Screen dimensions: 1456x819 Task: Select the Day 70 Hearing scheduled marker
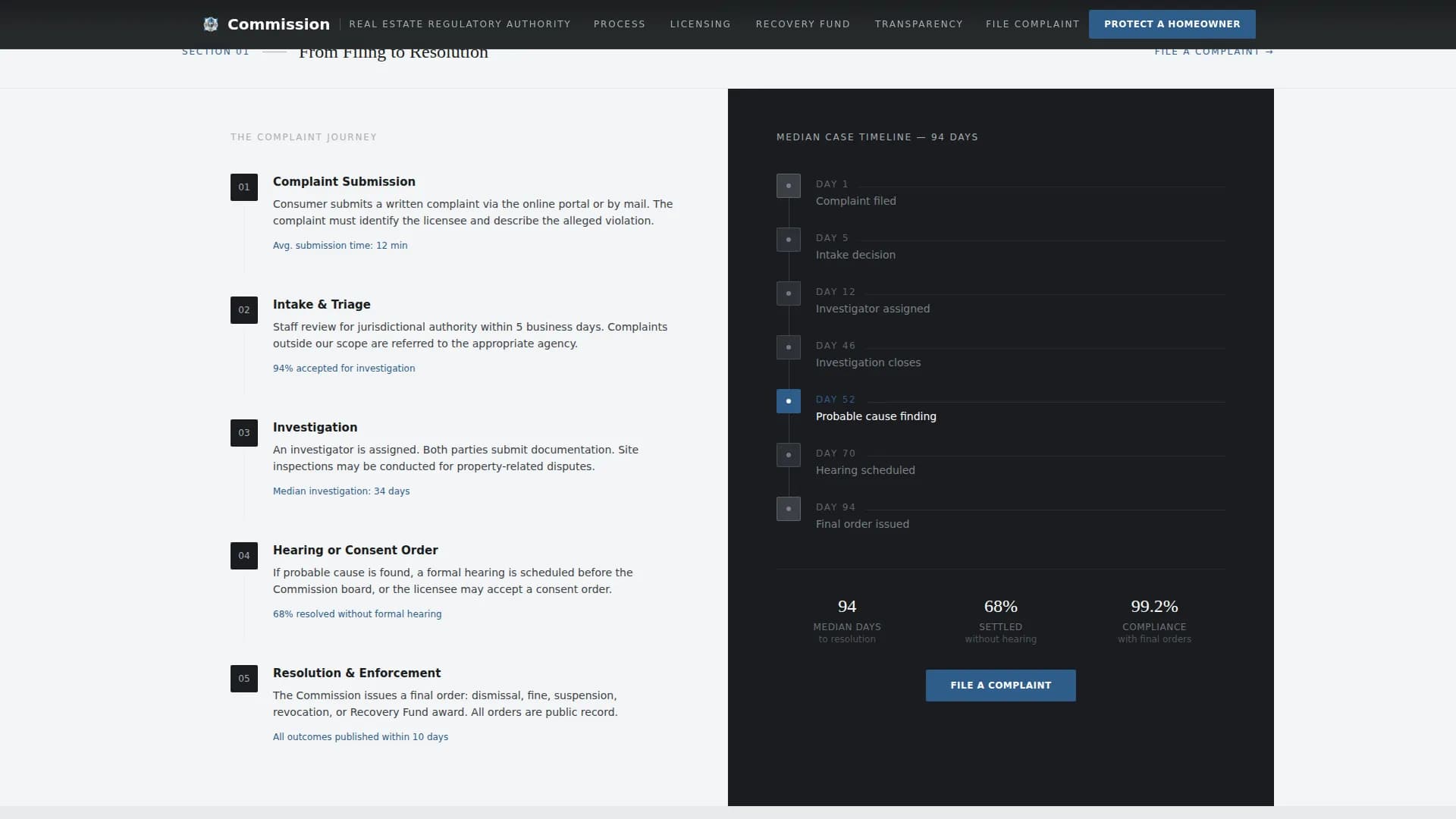click(x=789, y=455)
